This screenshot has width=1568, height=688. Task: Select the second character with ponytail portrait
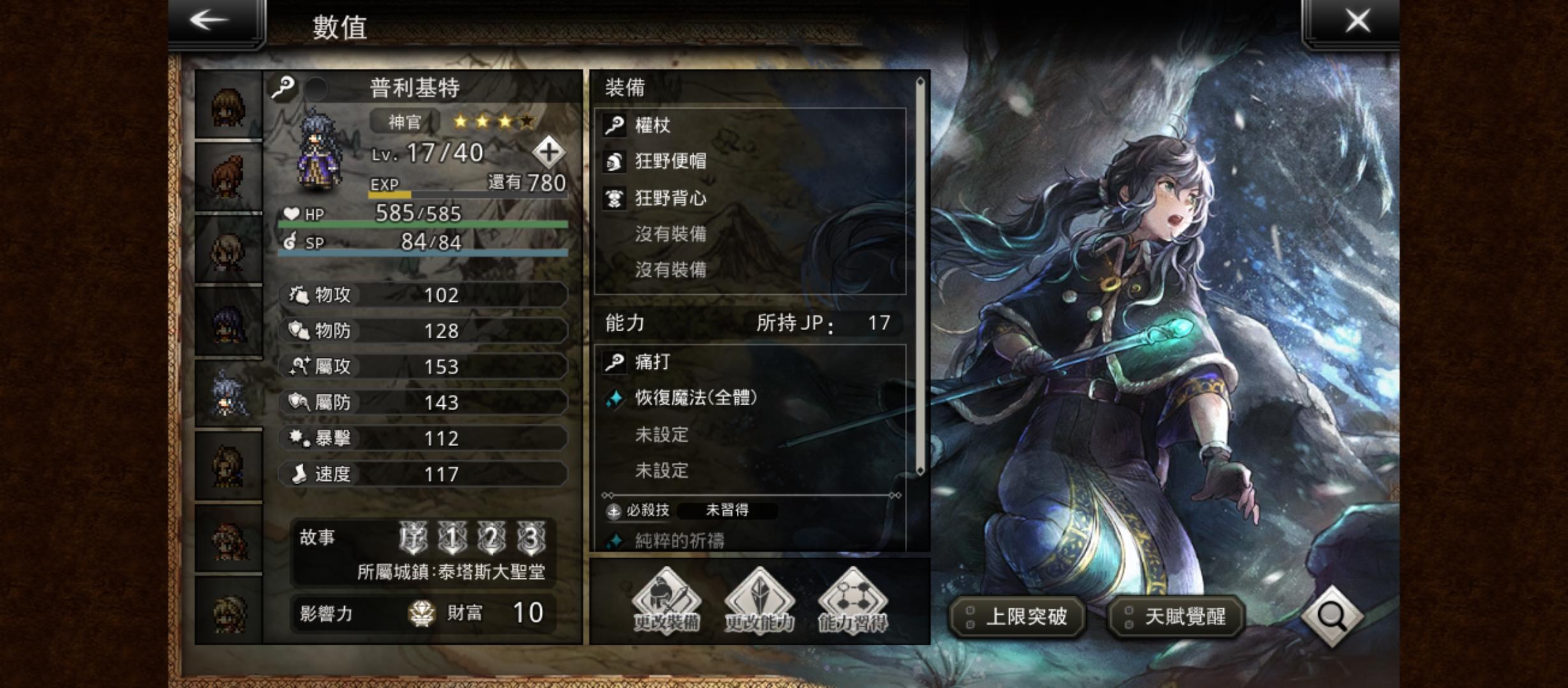point(228,177)
